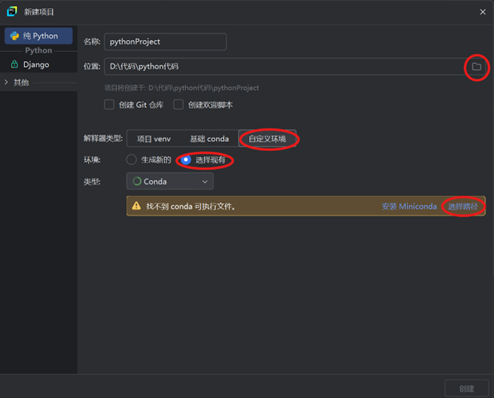494x398 pixels.
Task: Open the Conda type dropdown
Action: (x=170, y=181)
